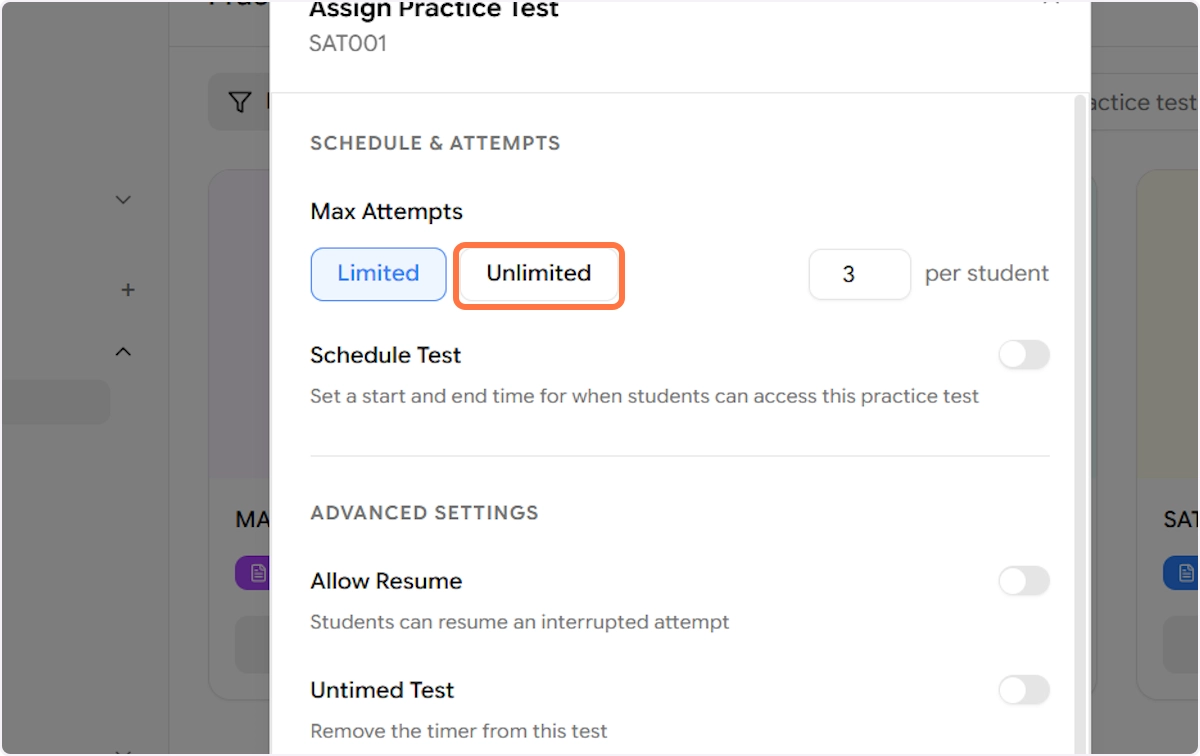Viewport: 1200px width, 756px height.
Task: Select the Limited attempts option
Action: [x=378, y=274]
